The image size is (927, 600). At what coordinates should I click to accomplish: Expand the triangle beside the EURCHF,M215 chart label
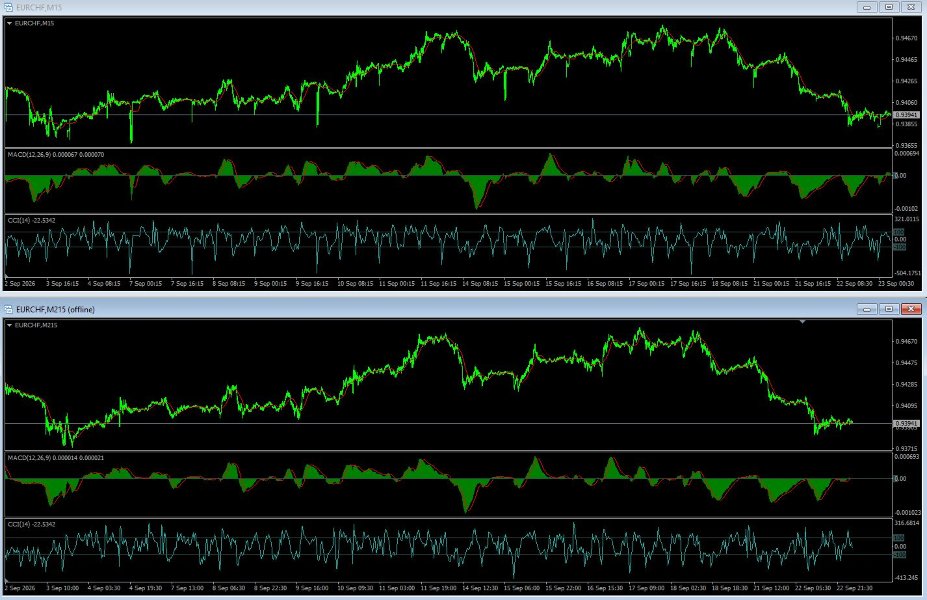[9, 325]
